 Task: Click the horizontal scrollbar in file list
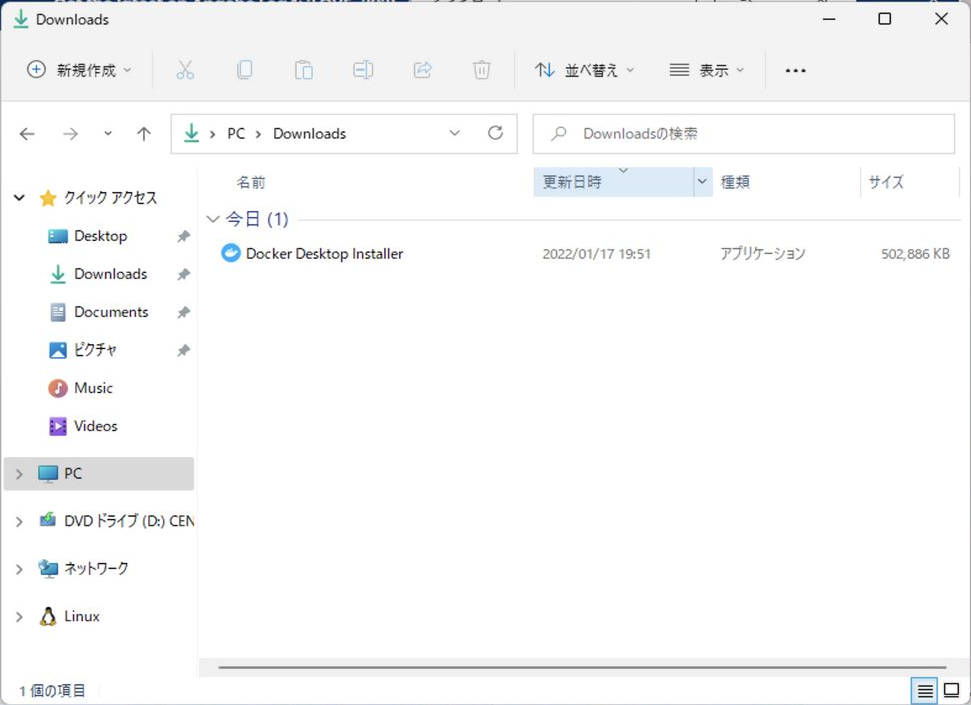click(x=582, y=667)
